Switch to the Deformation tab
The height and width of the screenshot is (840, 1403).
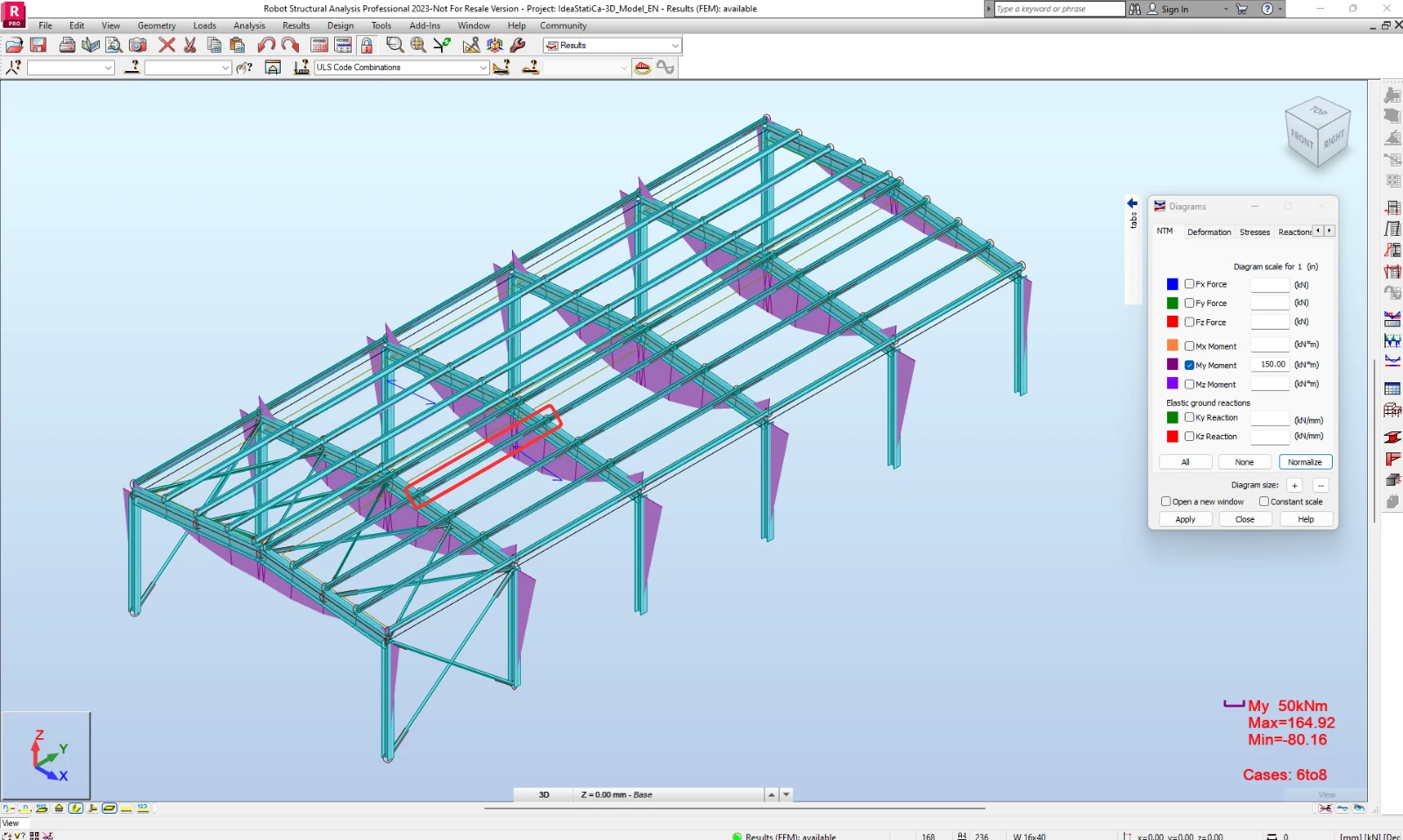coord(1209,232)
